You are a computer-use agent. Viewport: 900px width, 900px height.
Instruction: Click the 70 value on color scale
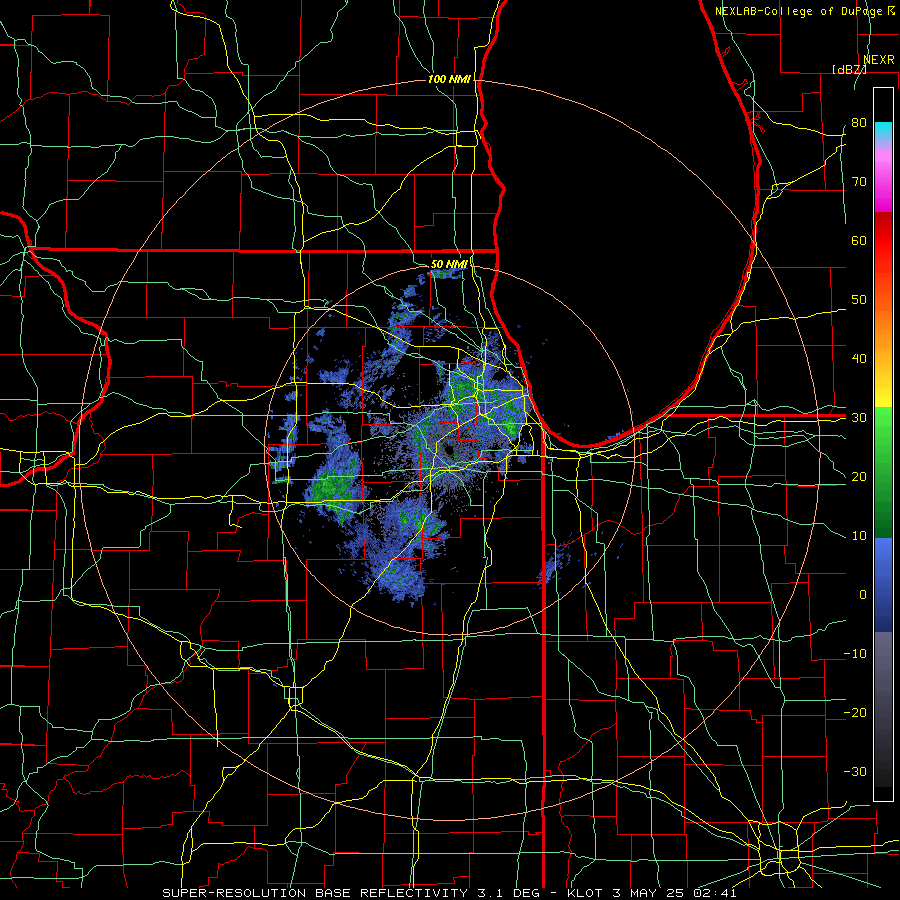coord(859,182)
